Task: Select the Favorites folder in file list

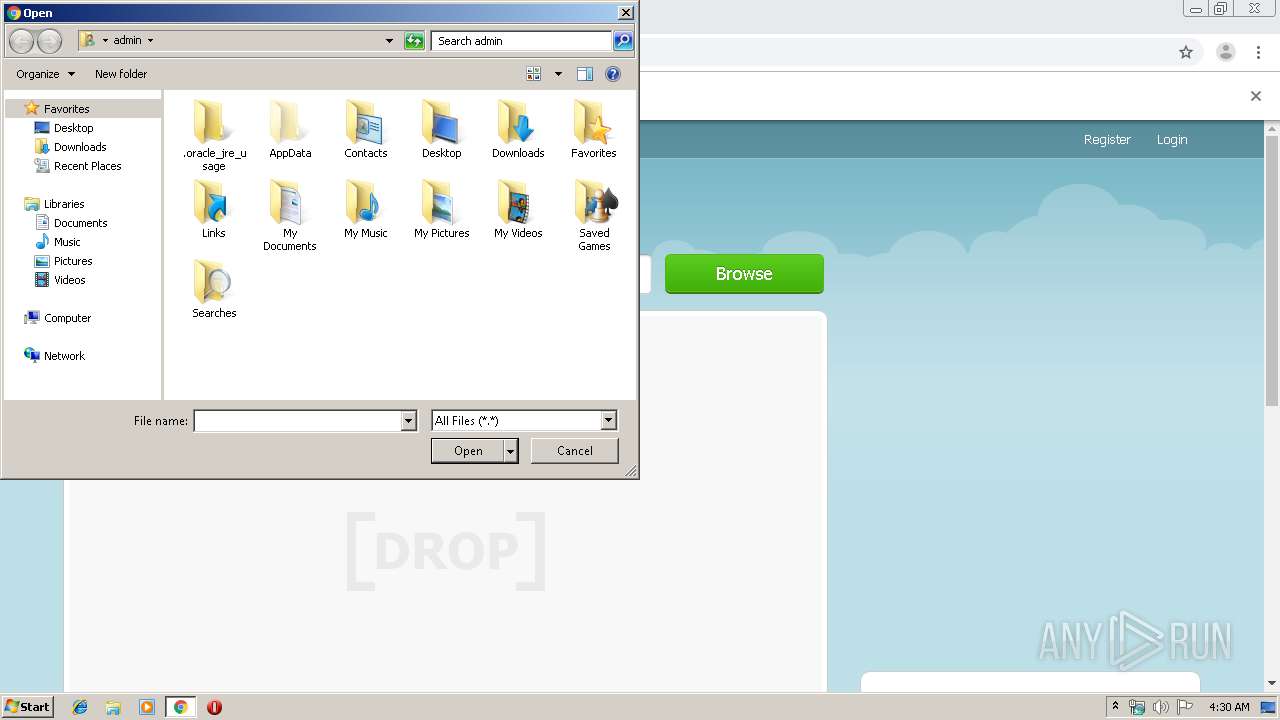Action: (594, 129)
